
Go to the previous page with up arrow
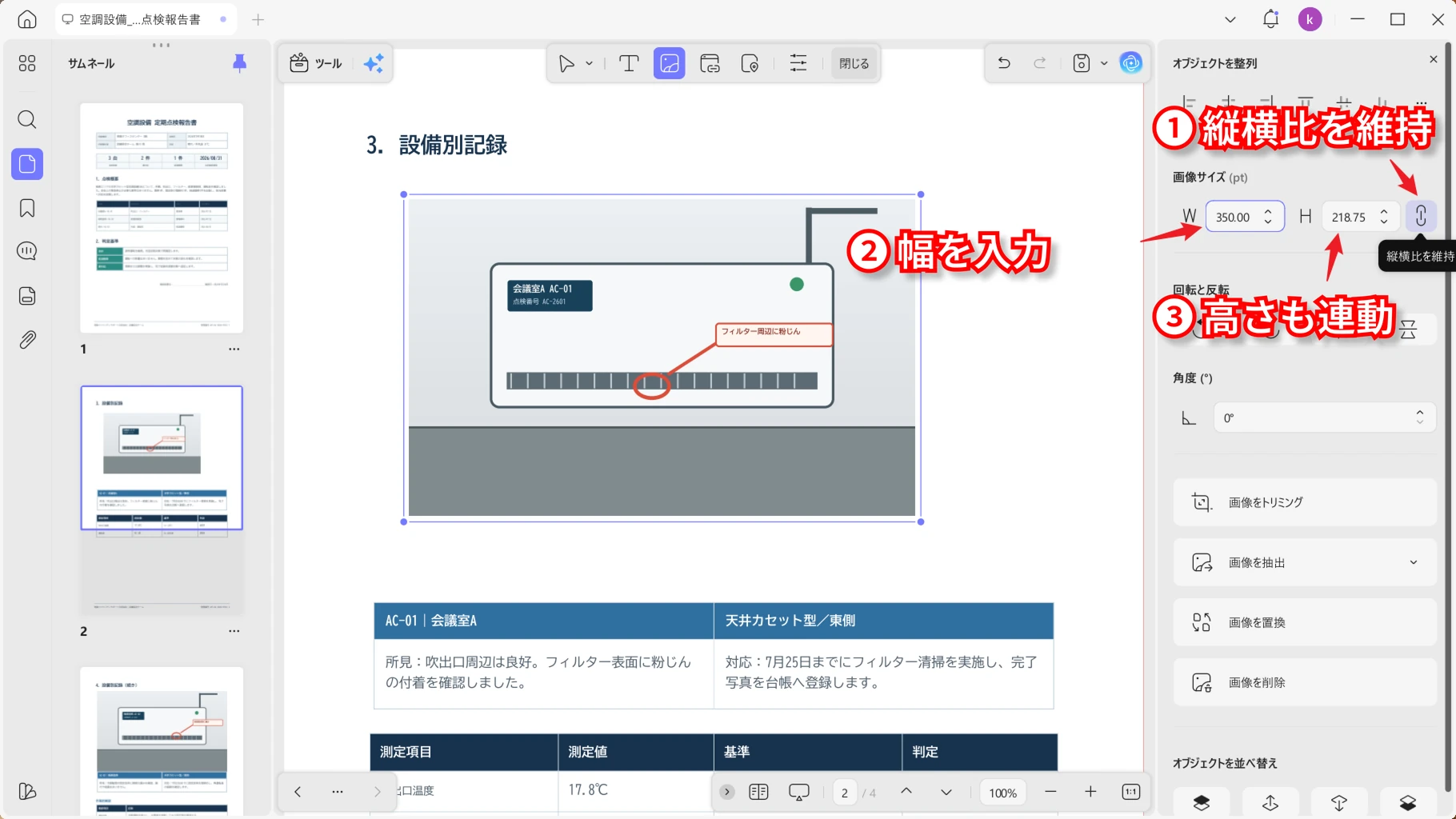pyautogui.click(x=906, y=792)
